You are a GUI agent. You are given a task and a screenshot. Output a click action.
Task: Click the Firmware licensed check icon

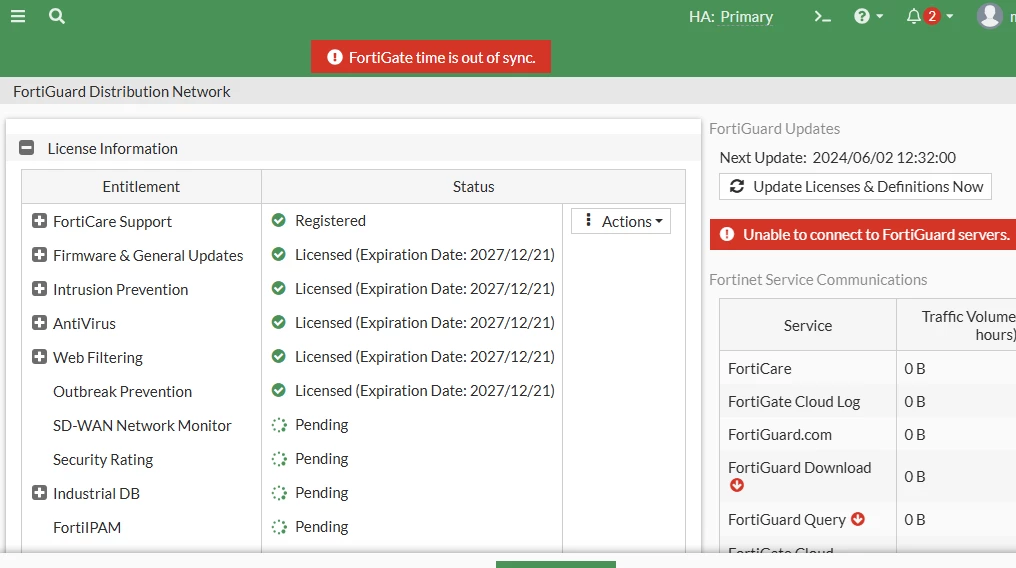[x=279, y=255]
